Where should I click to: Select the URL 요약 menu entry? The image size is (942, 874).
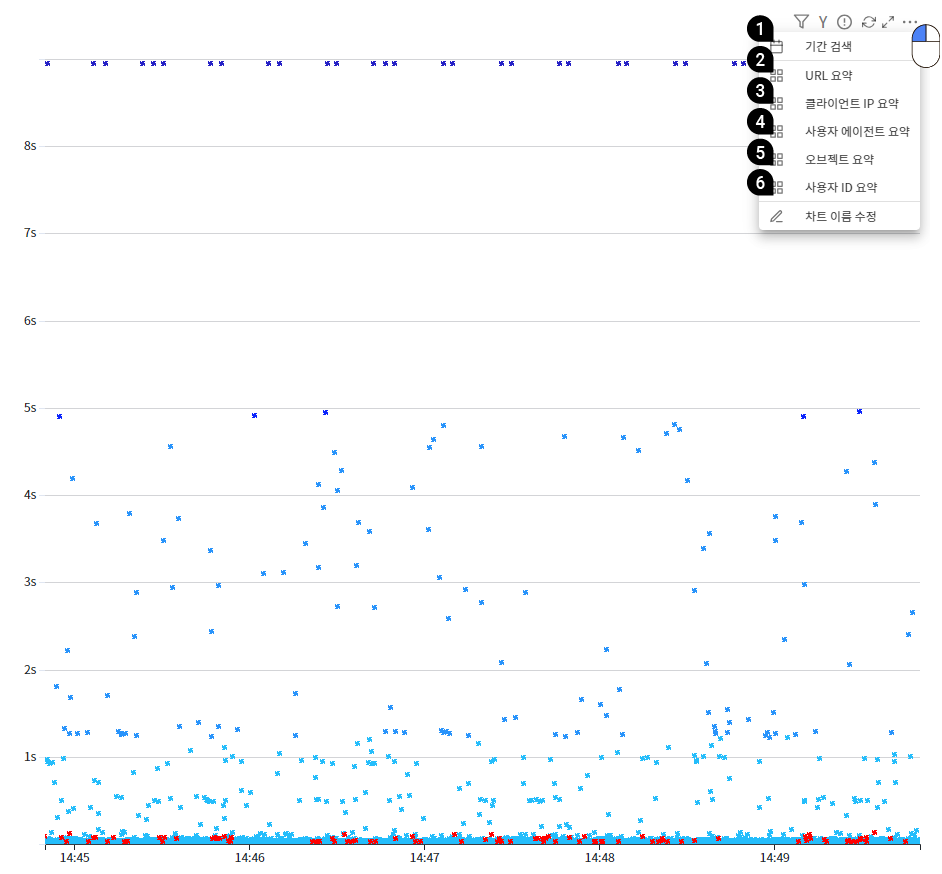(828, 75)
